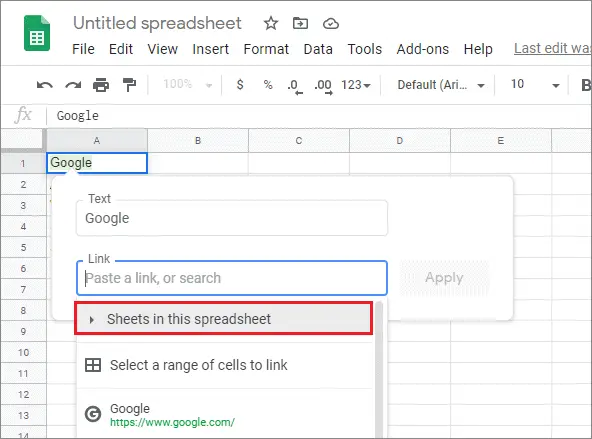Open the Tools menu
This screenshot has width=592, height=439.
[365, 49]
